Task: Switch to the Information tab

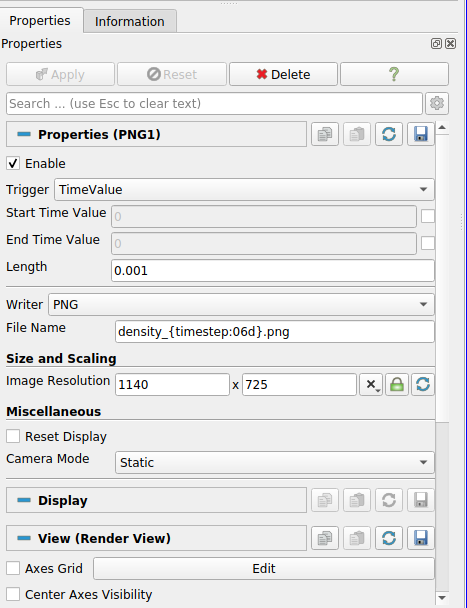Action: click(130, 21)
